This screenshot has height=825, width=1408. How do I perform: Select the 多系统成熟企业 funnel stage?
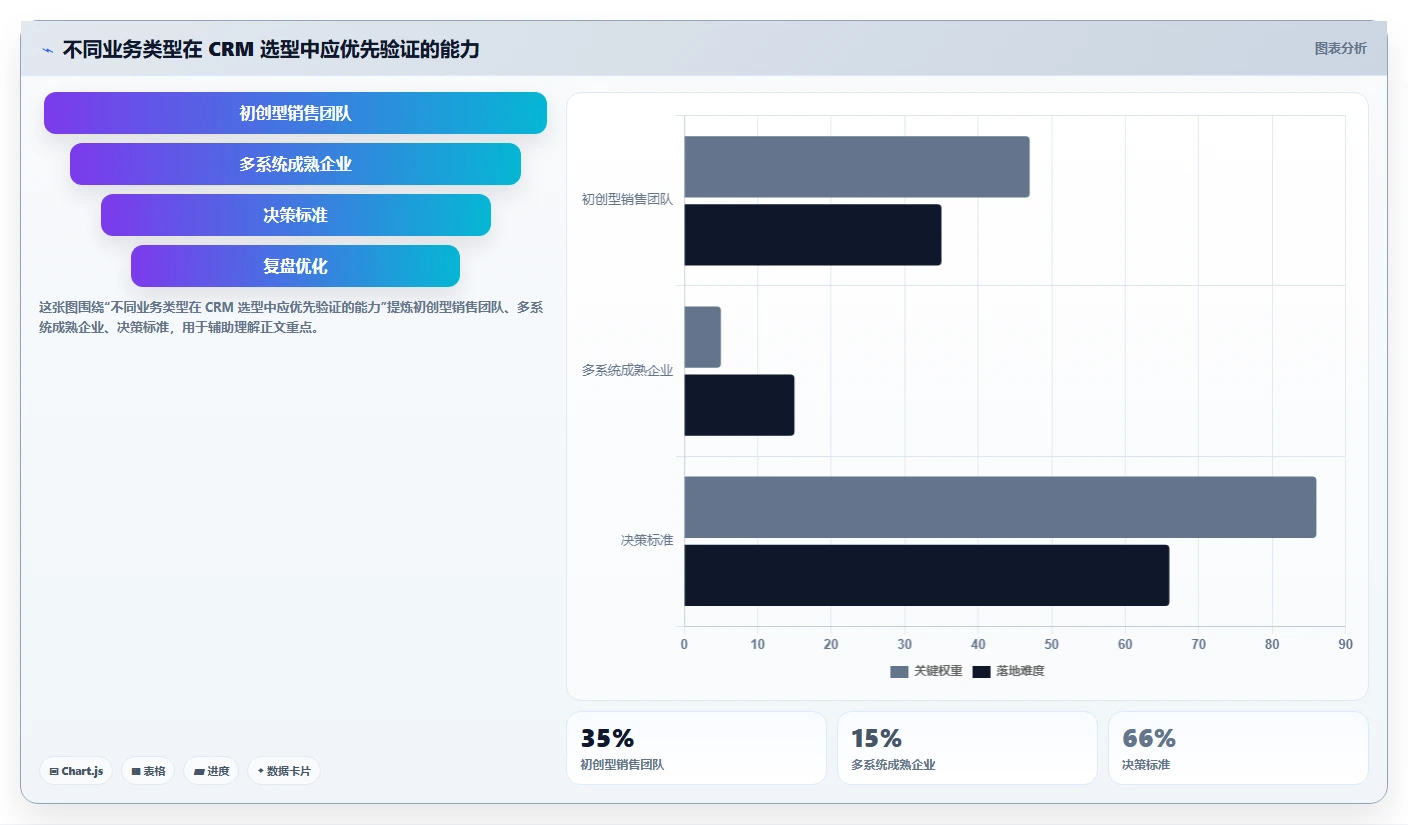(295, 164)
